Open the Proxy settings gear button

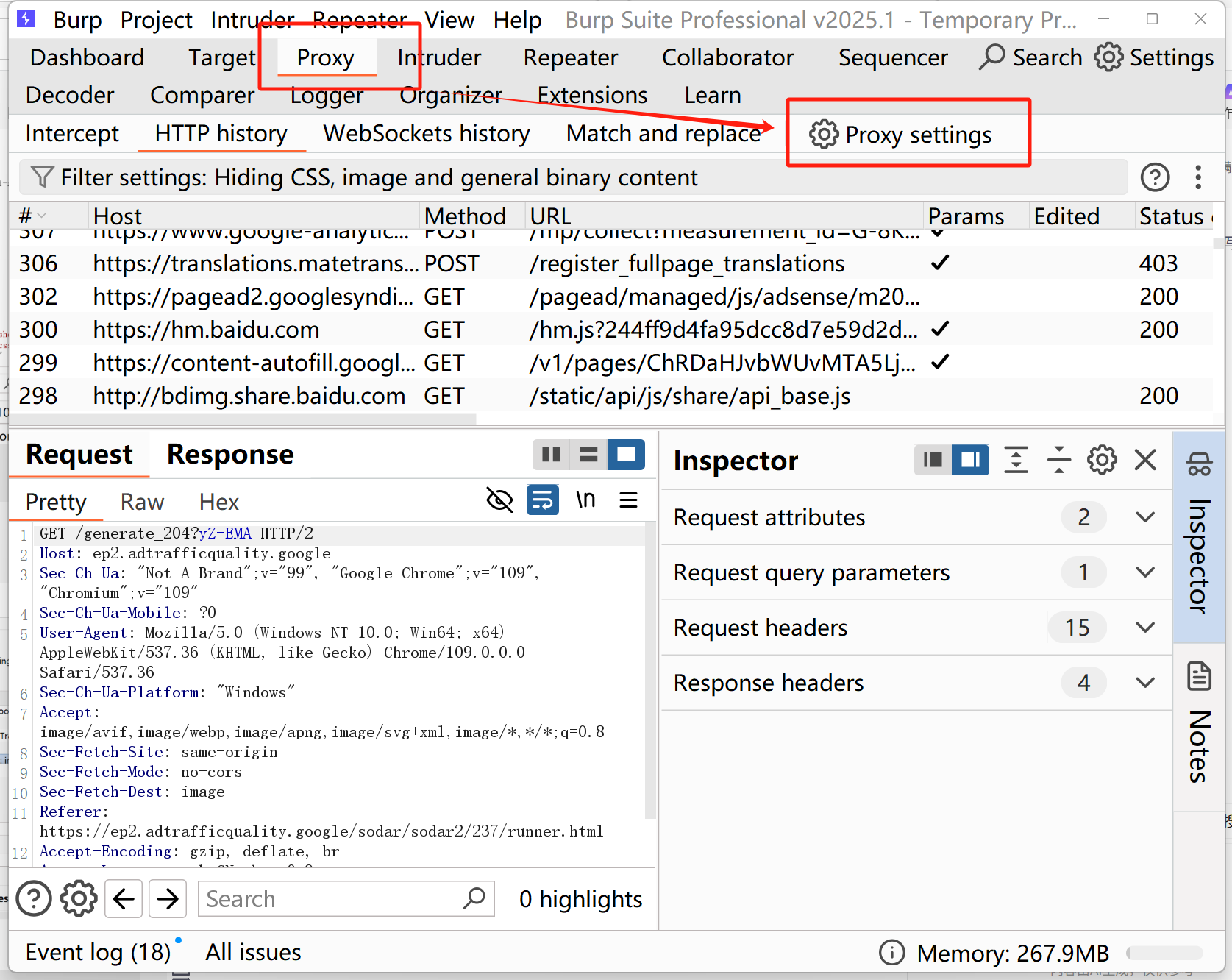(900, 135)
